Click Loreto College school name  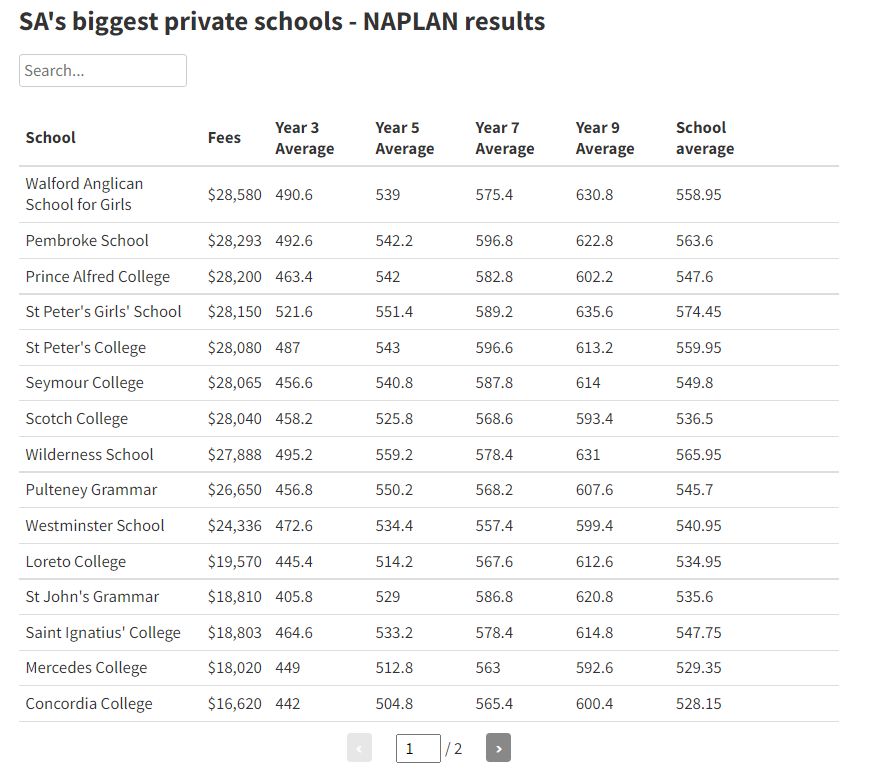[x=76, y=562]
